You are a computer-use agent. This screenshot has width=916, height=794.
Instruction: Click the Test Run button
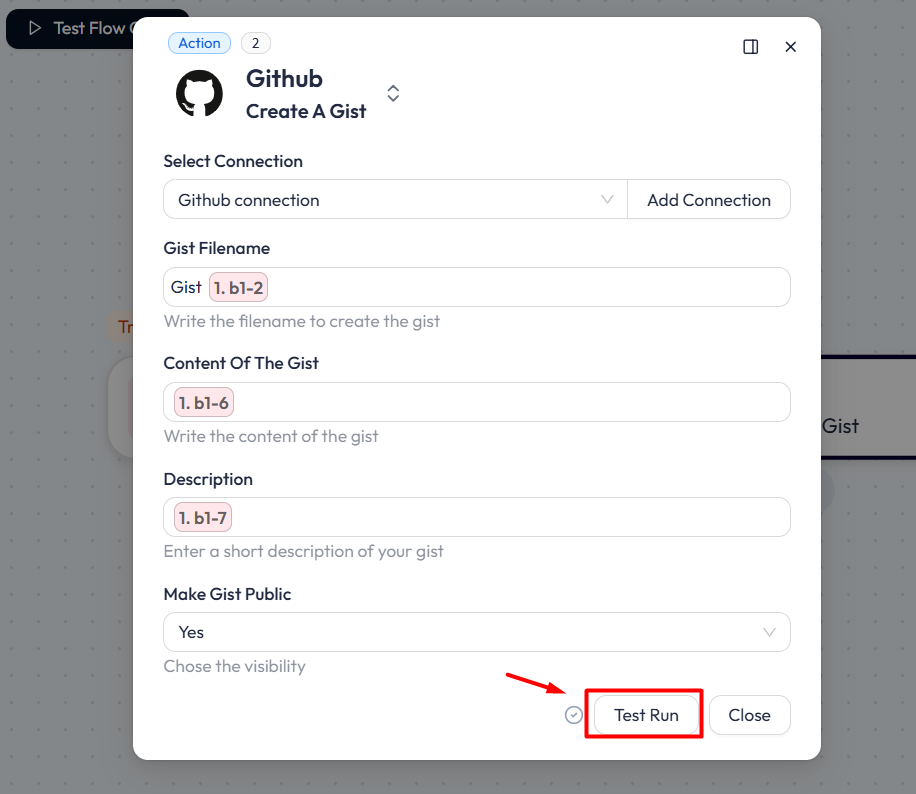pyautogui.click(x=644, y=714)
